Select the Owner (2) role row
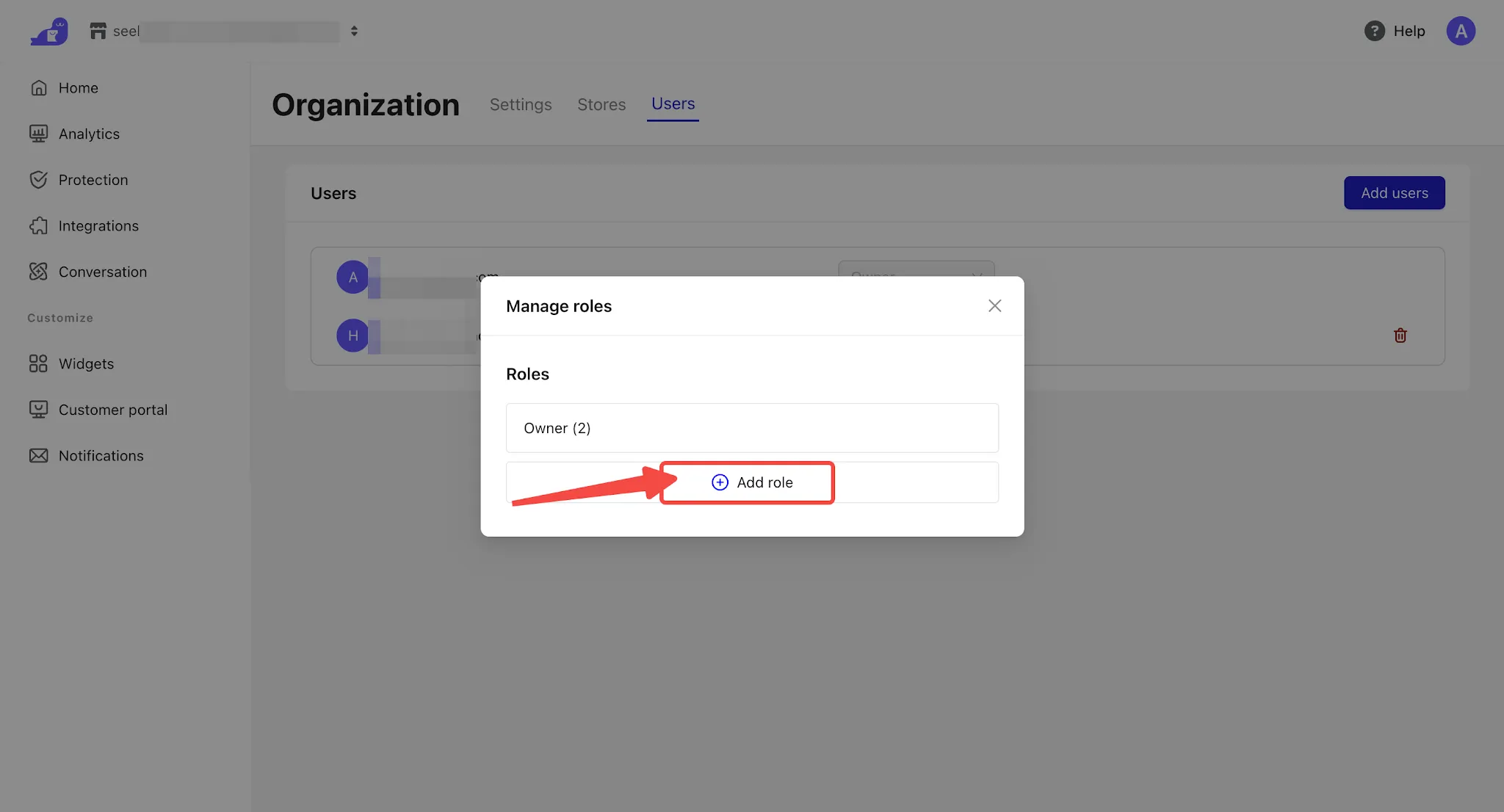 pyautogui.click(x=752, y=428)
